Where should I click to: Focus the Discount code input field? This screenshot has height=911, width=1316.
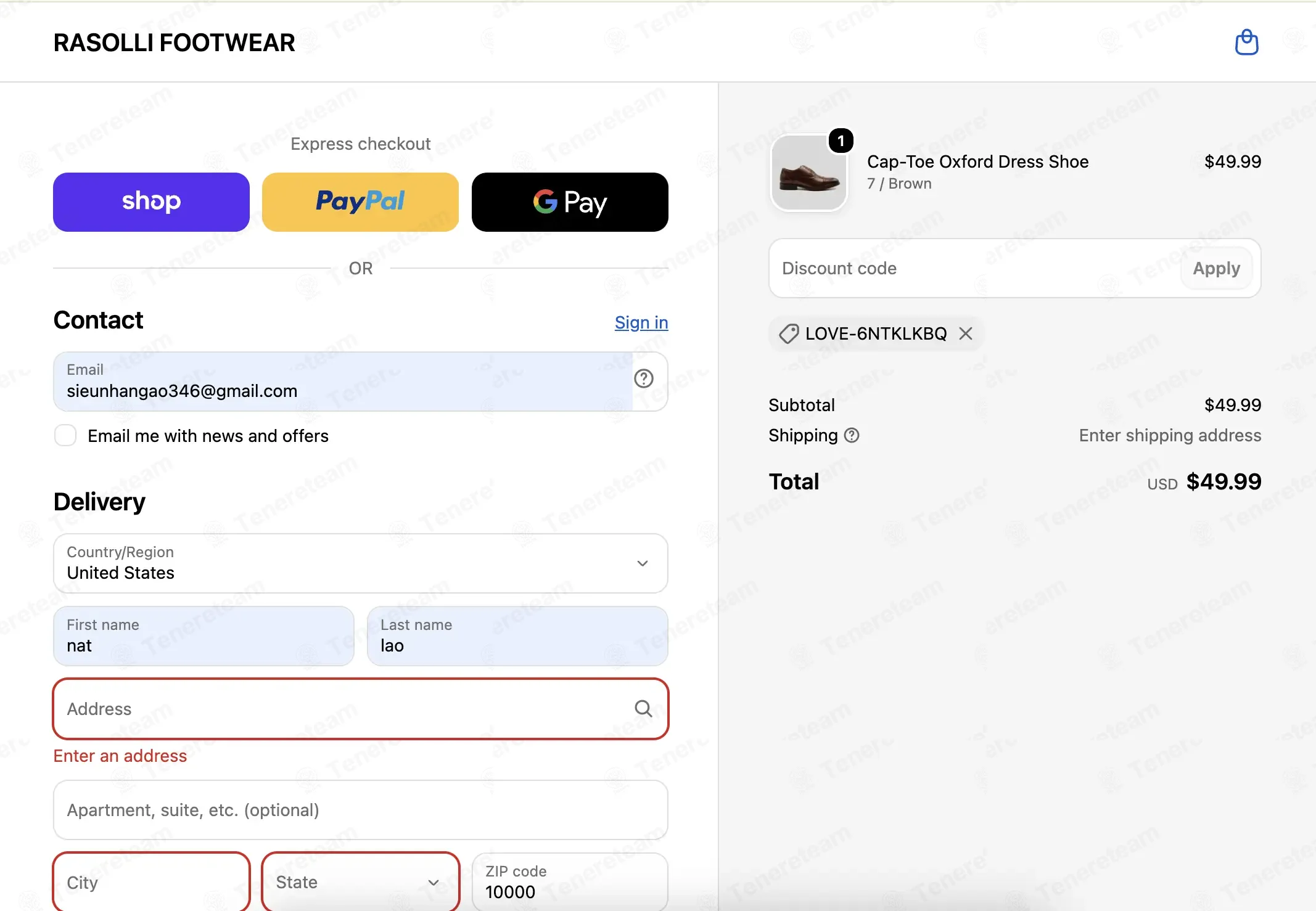pos(974,268)
